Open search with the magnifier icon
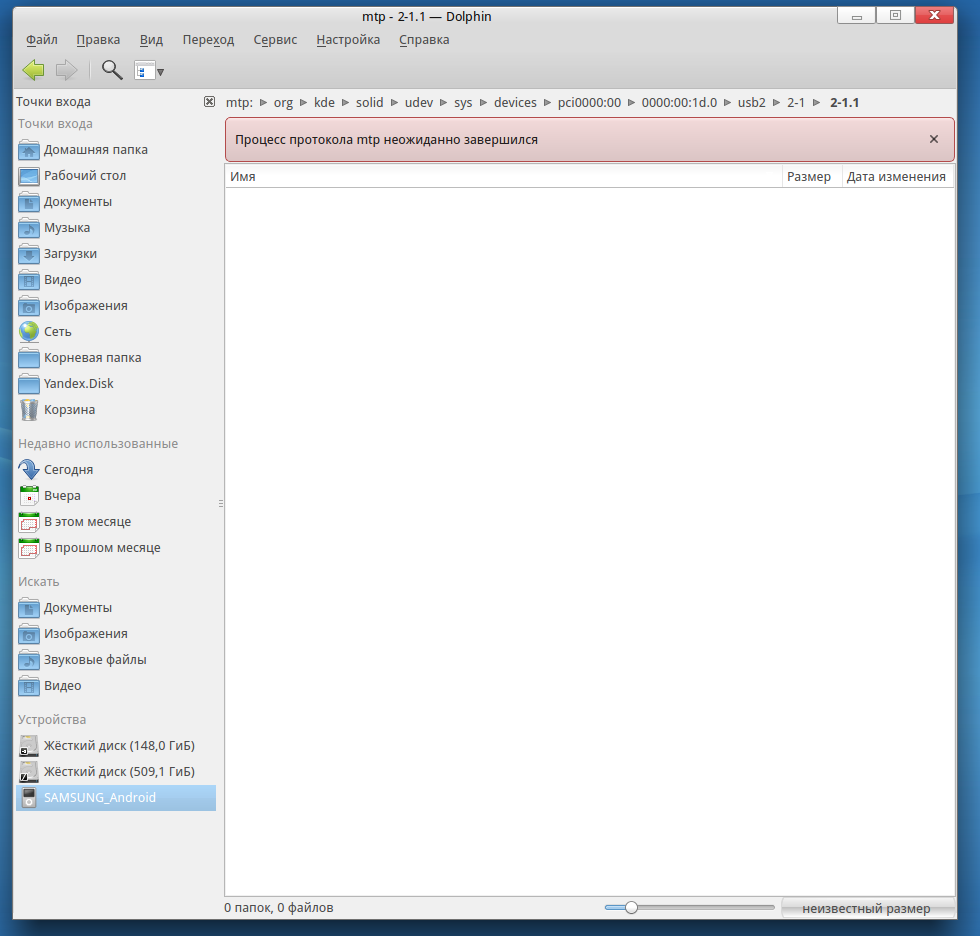 (x=112, y=70)
